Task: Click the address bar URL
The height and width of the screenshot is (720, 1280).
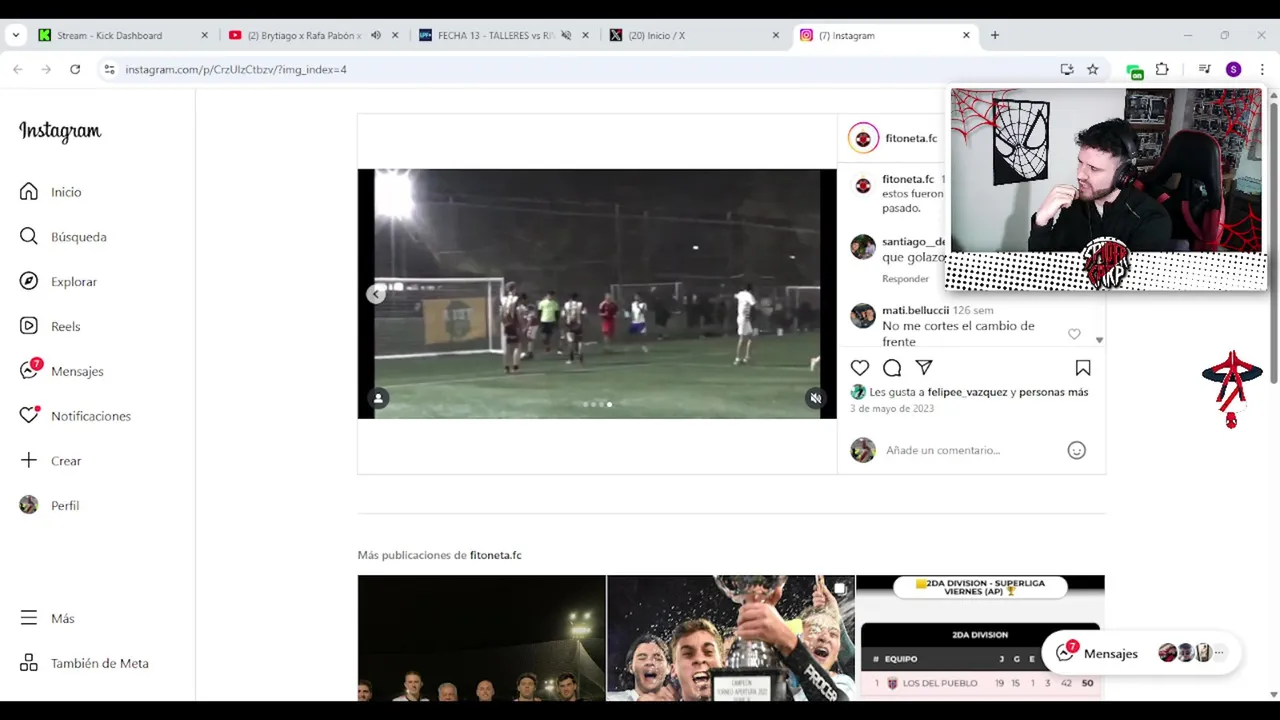Action: (236, 70)
